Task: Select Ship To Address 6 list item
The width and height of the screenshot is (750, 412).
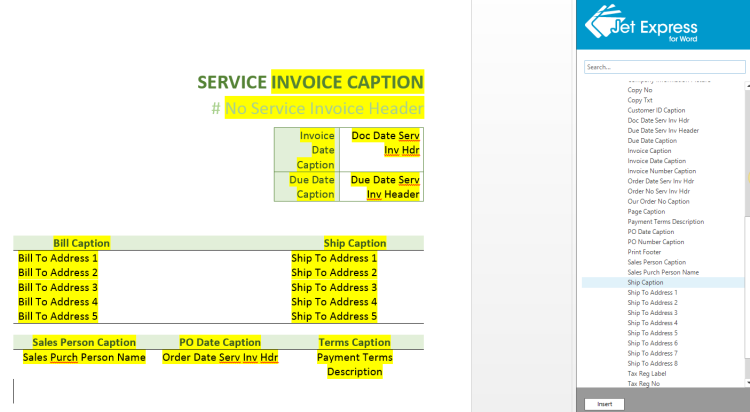Action: click(x=652, y=343)
